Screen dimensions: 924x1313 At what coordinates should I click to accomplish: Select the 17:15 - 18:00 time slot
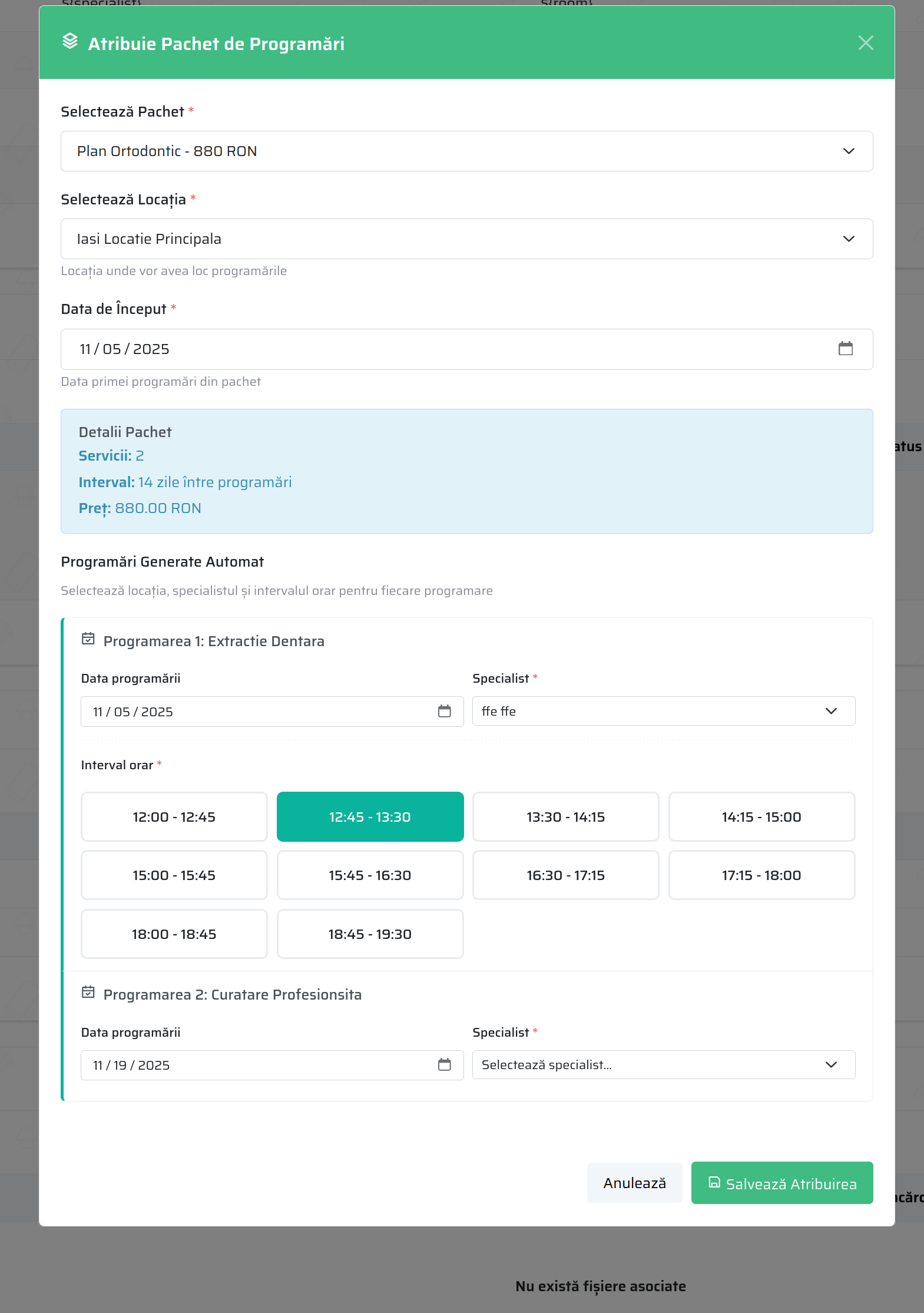[x=761, y=875]
